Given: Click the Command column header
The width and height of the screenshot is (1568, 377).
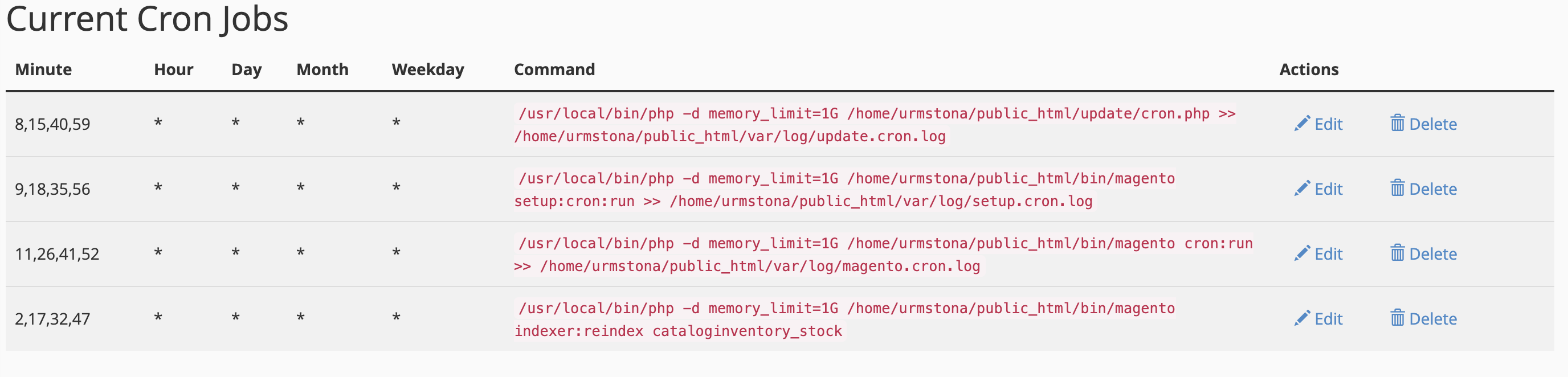Looking at the screenshot, I should (x=554, y=69).
